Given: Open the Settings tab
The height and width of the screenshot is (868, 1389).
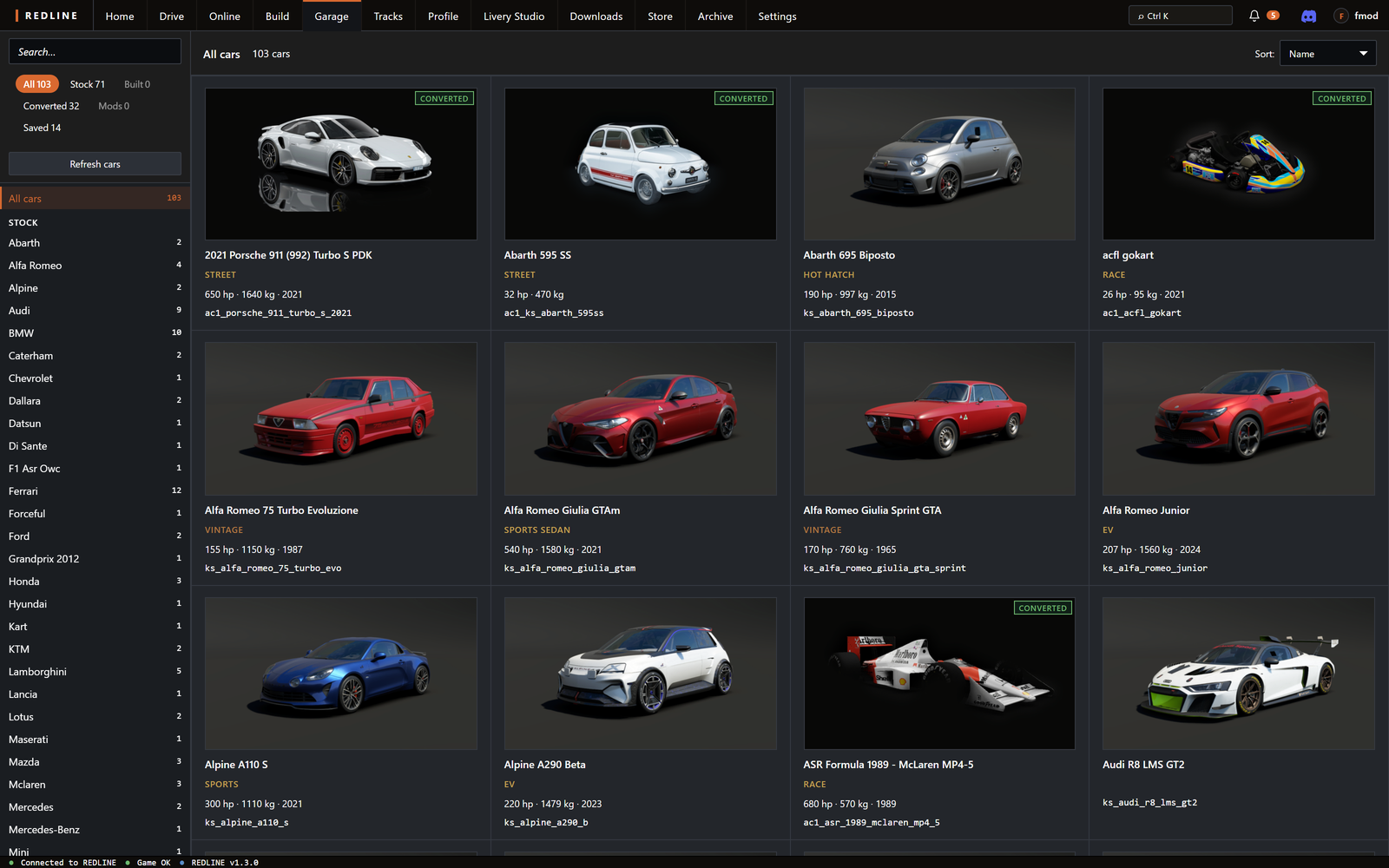Looking at the screenshot, I should [x=777, y=16].
